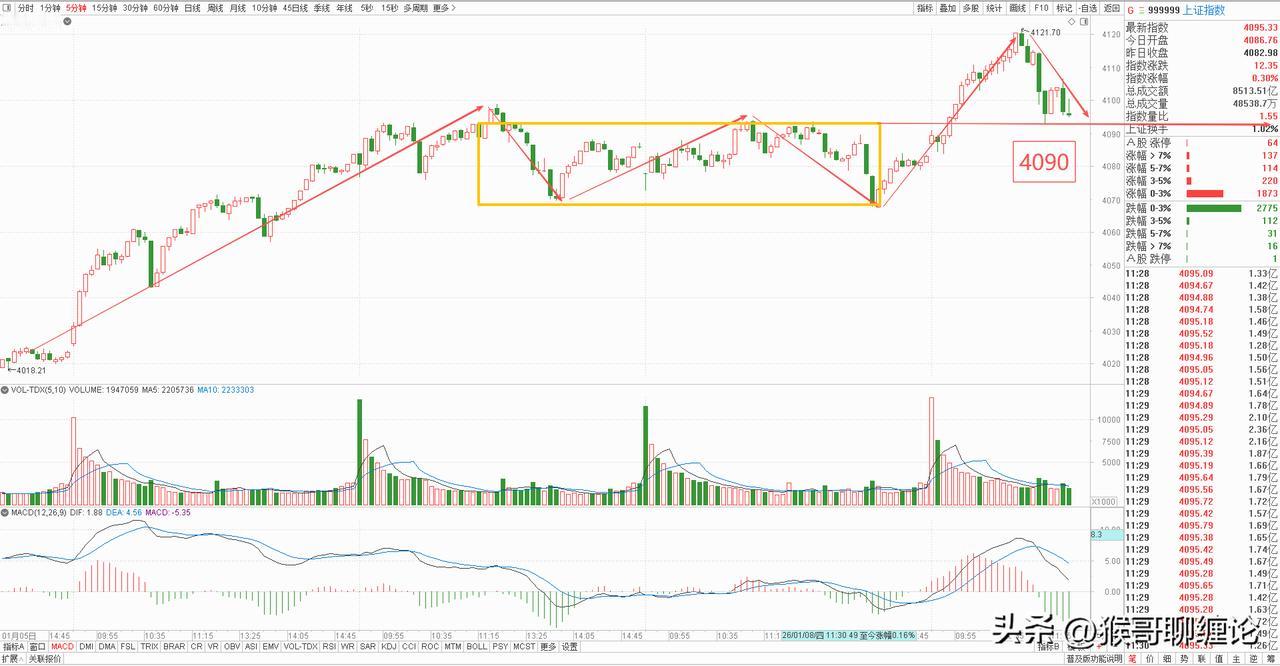
Task: Switch to 月线 monthly chart
Action: (x=238, y=8)
